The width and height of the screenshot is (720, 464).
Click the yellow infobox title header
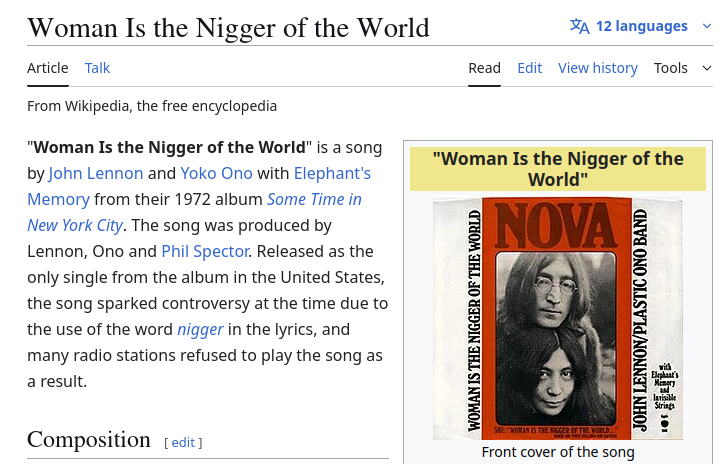tap(557, 169)
